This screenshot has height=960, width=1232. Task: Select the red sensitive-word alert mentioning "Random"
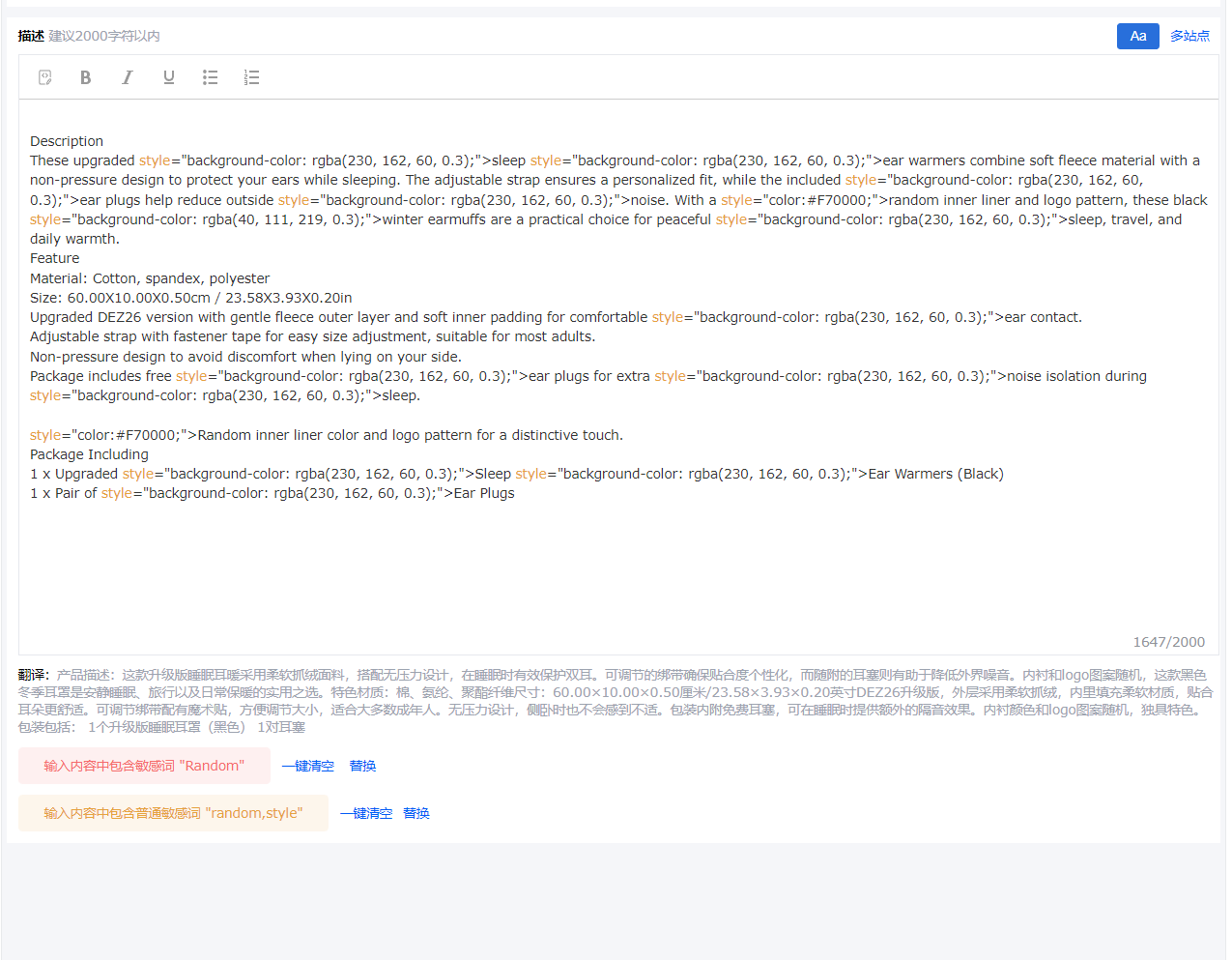[x=144, y=766]
